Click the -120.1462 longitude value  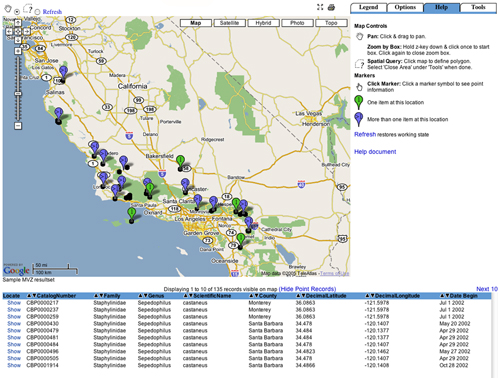pyautogui.click(x=376, y=351)
